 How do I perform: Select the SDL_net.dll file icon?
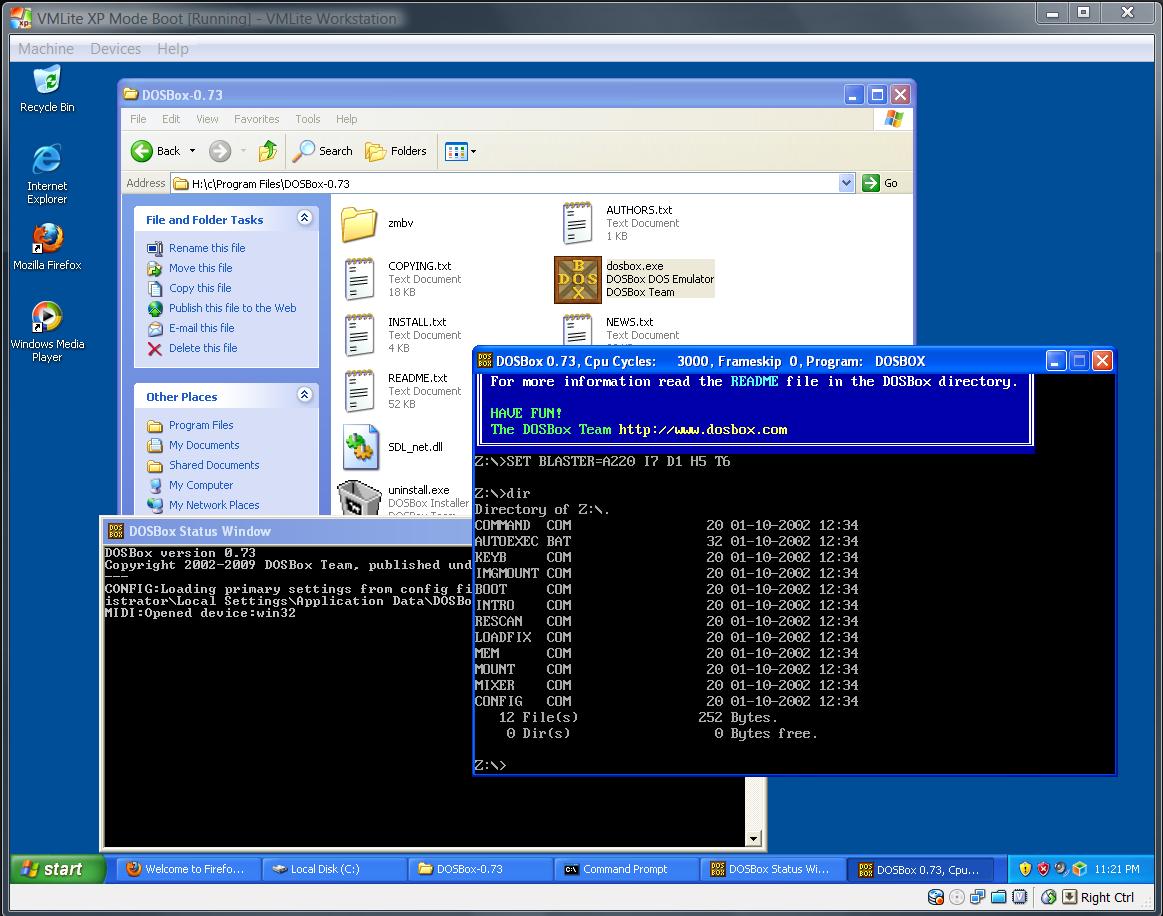359,447
